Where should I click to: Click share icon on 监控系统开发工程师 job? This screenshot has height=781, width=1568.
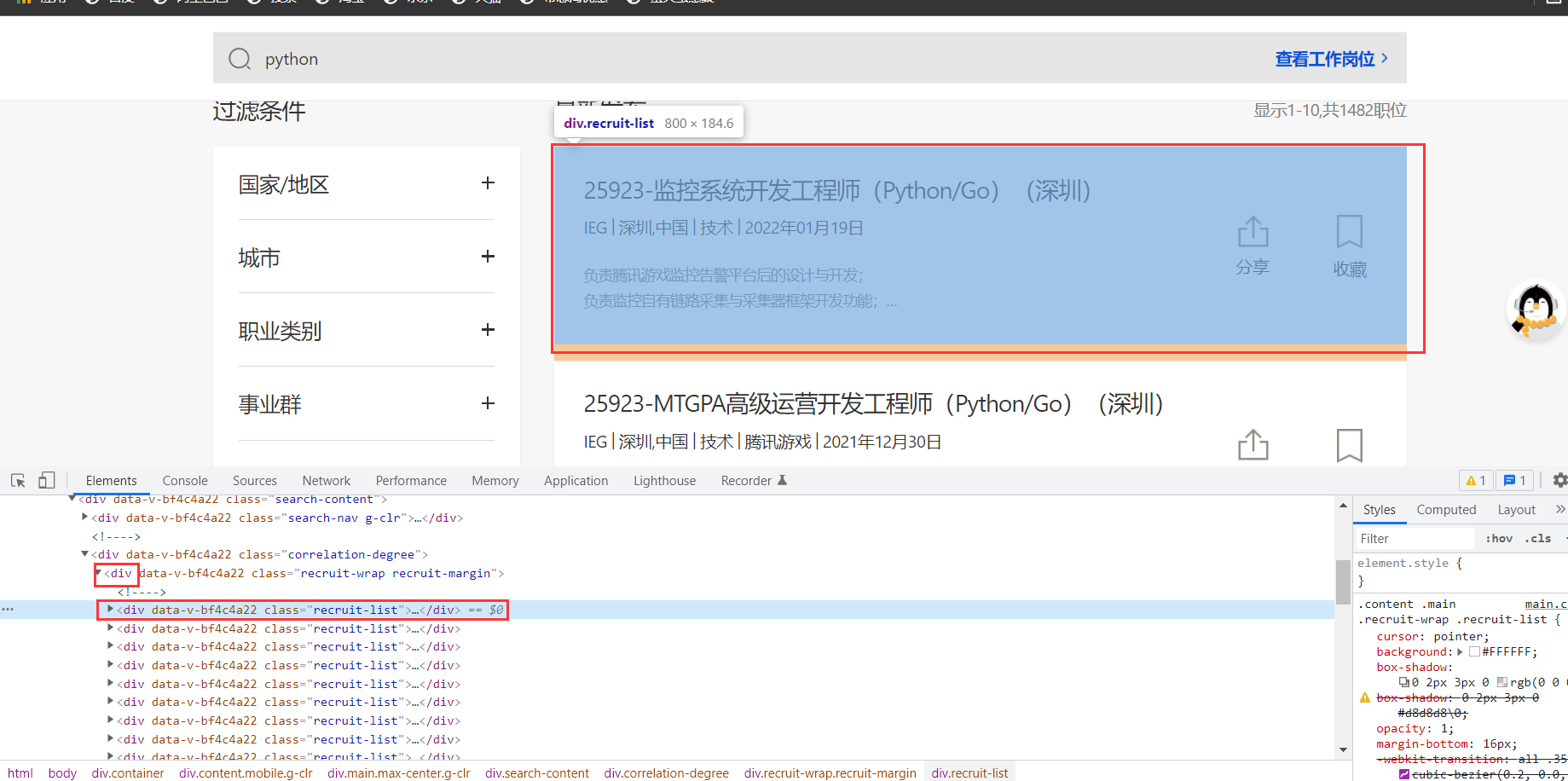[x=1253, y=232]
